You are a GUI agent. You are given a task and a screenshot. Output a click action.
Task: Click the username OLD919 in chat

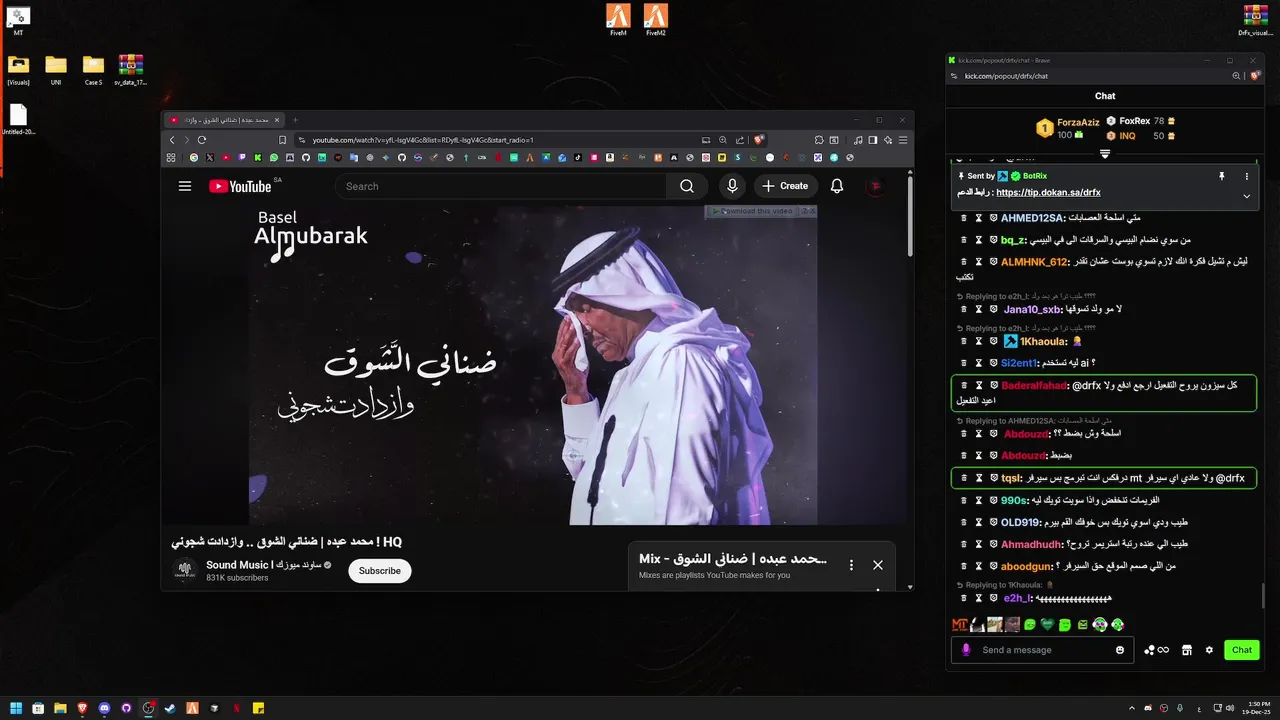click(1020, 522)
